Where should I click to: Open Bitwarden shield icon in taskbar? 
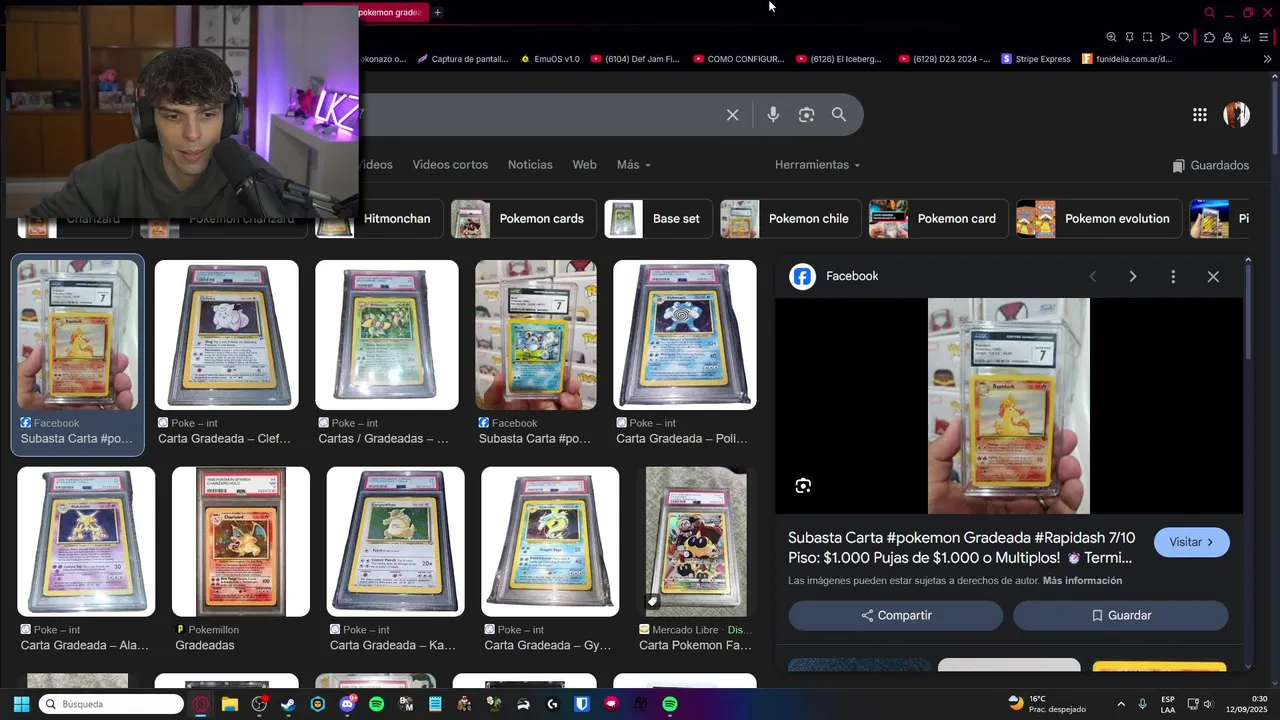coord(582,704)
